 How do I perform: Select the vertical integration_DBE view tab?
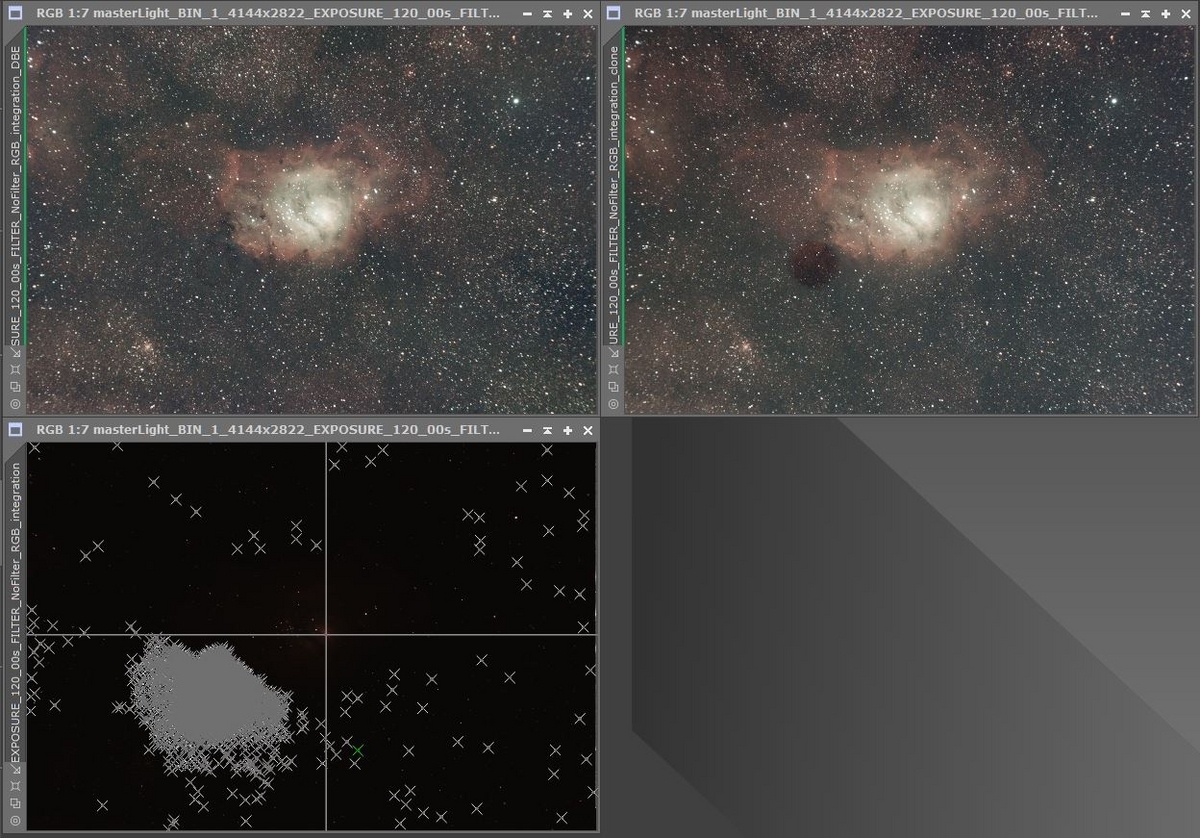point(15,186)
